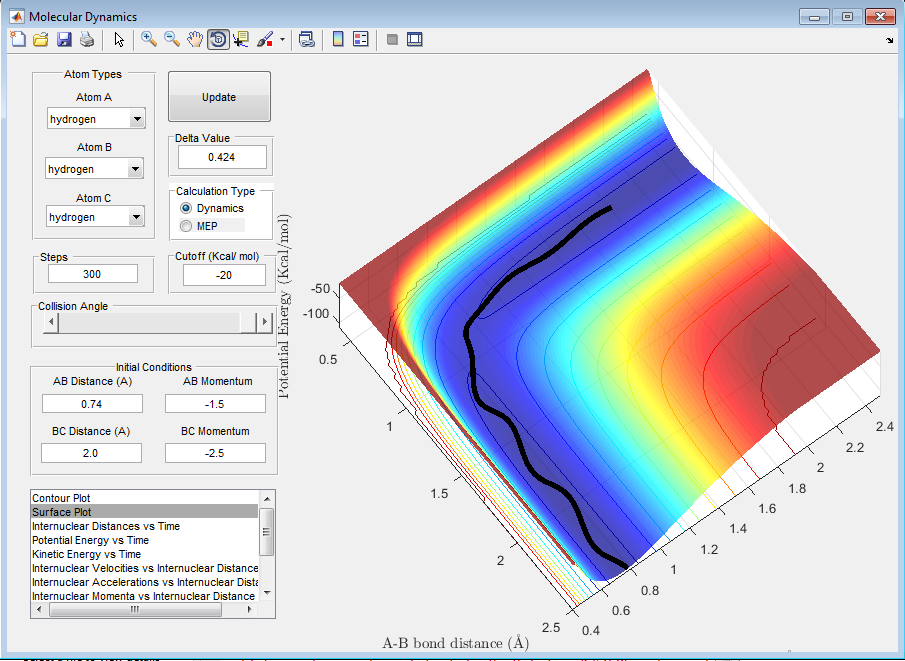The width and height of the screenshot is (905, 661).
Task: Select the Zoom Out magnifier tool
Action: (172, 40)
